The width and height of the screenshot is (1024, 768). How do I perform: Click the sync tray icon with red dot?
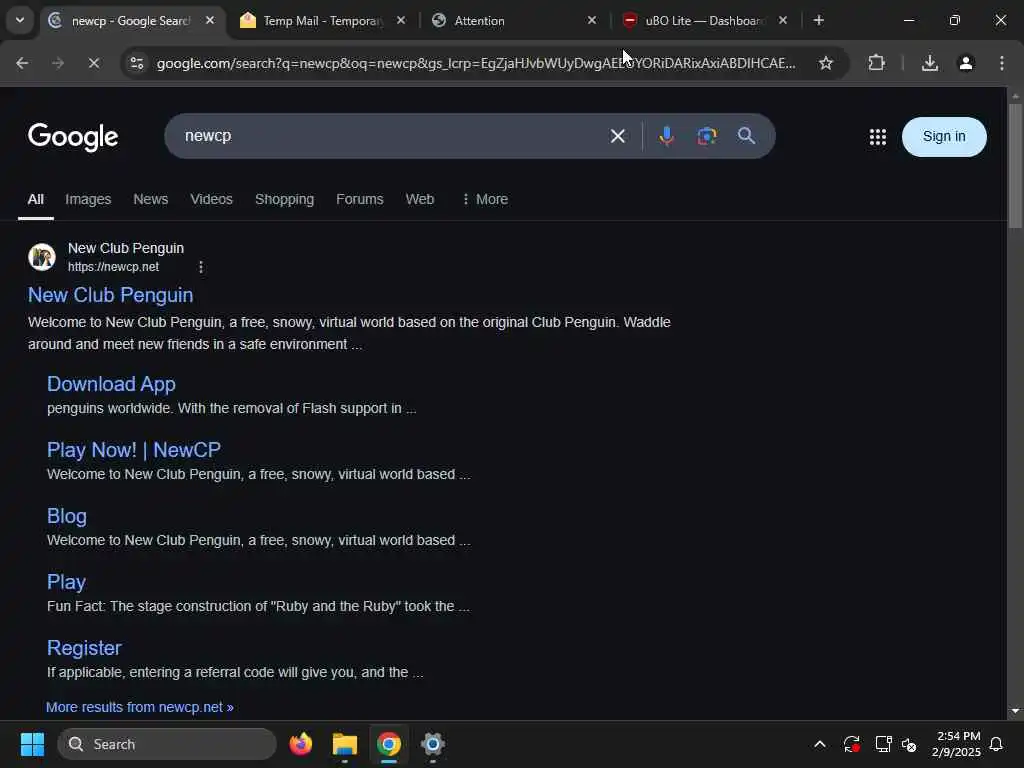click(x=852, y=744)
